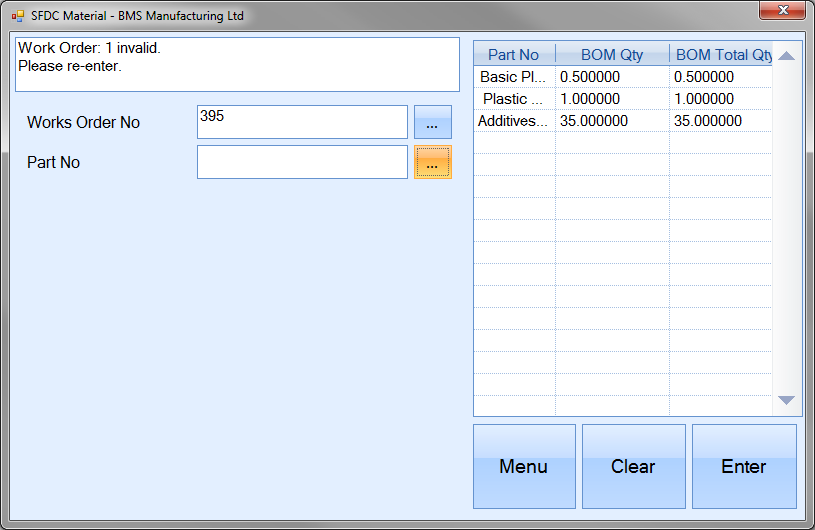Open the Works Order No lookup button
The image size is (815, 530).
tap(432, 122)
